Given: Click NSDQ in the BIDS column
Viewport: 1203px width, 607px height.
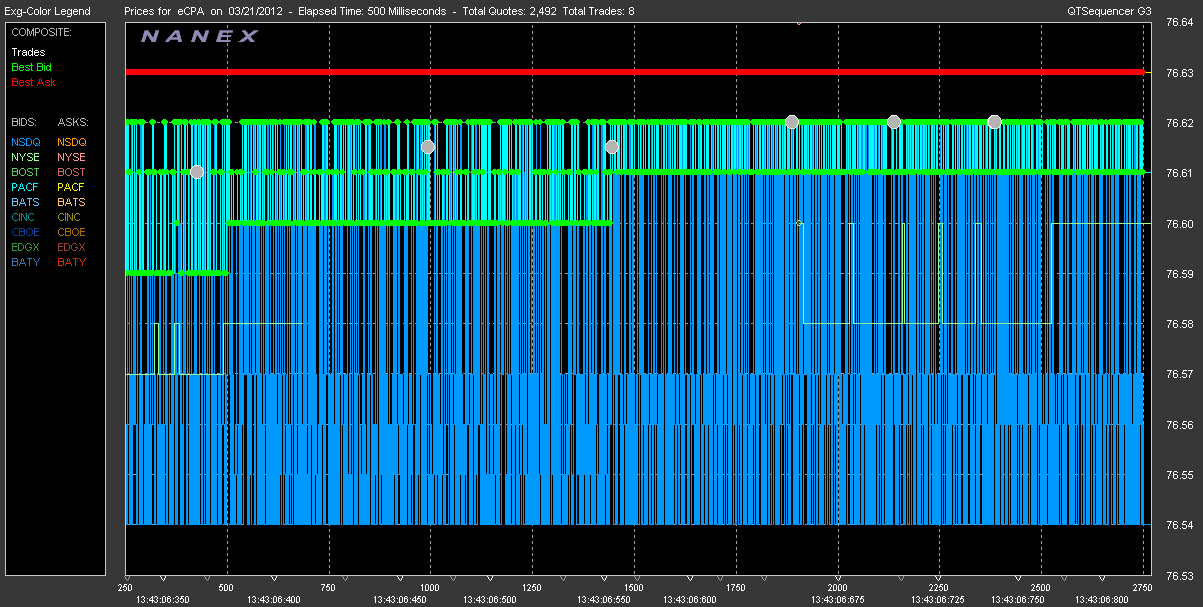Looking at the screenshot, I should tap(26, 142).
